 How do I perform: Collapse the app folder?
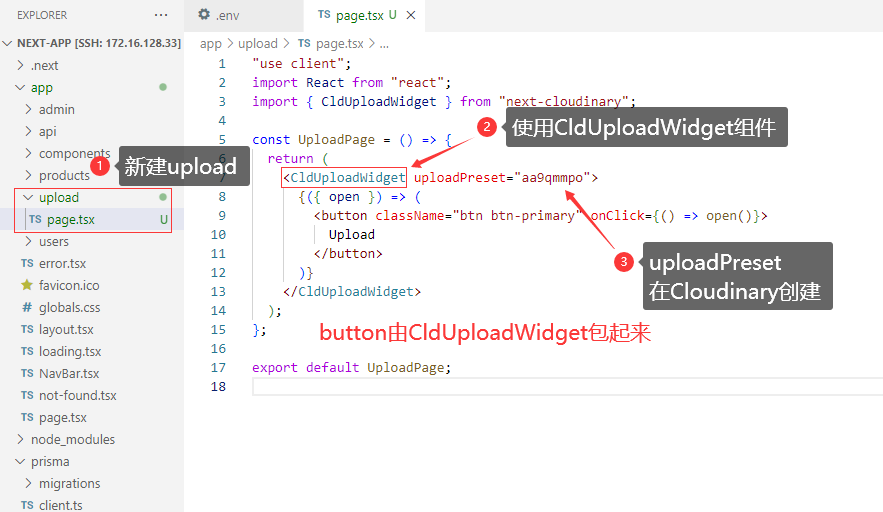[x=20, y=87]
